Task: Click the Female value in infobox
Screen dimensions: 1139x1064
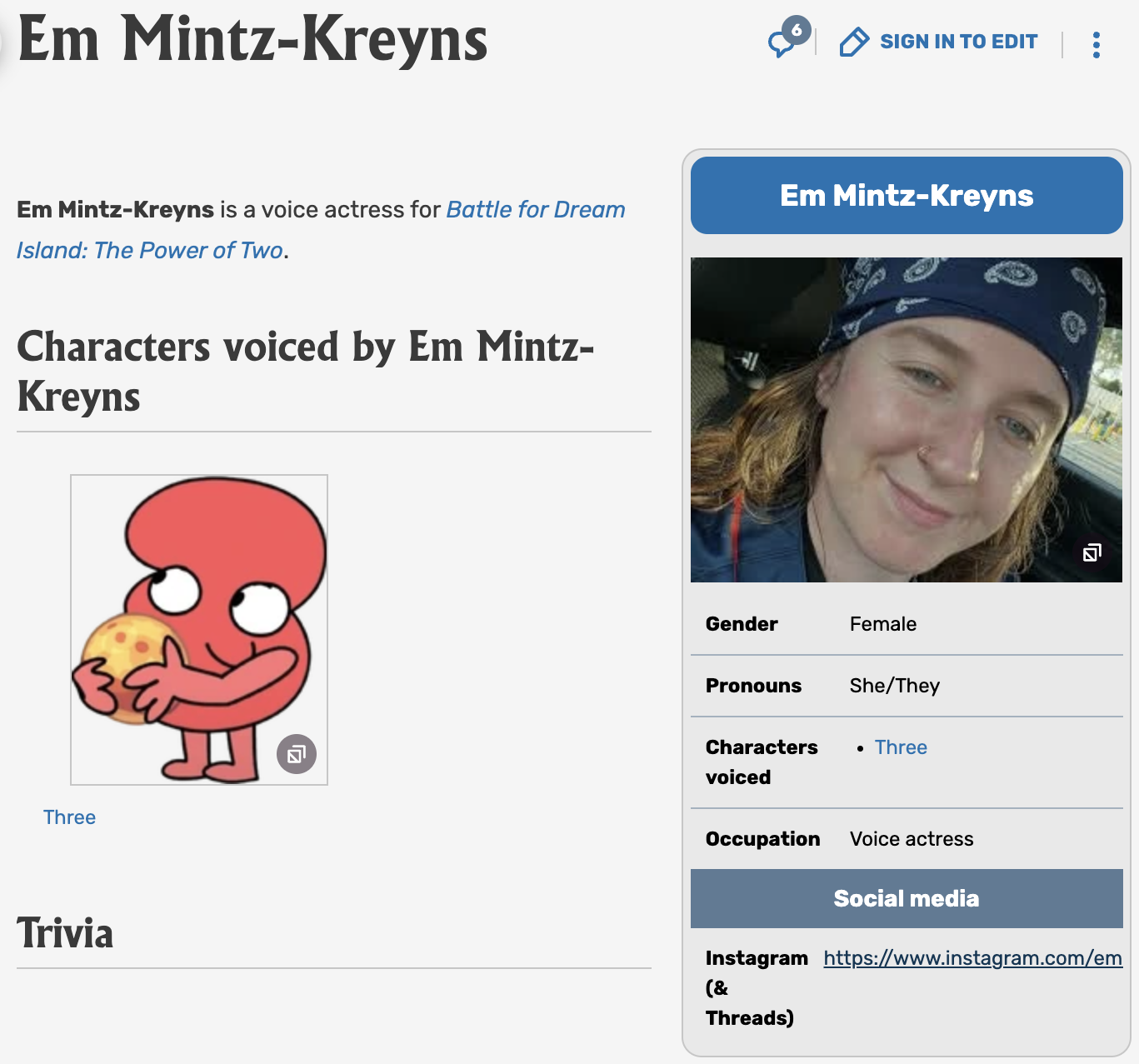Action: pos(883,624)
